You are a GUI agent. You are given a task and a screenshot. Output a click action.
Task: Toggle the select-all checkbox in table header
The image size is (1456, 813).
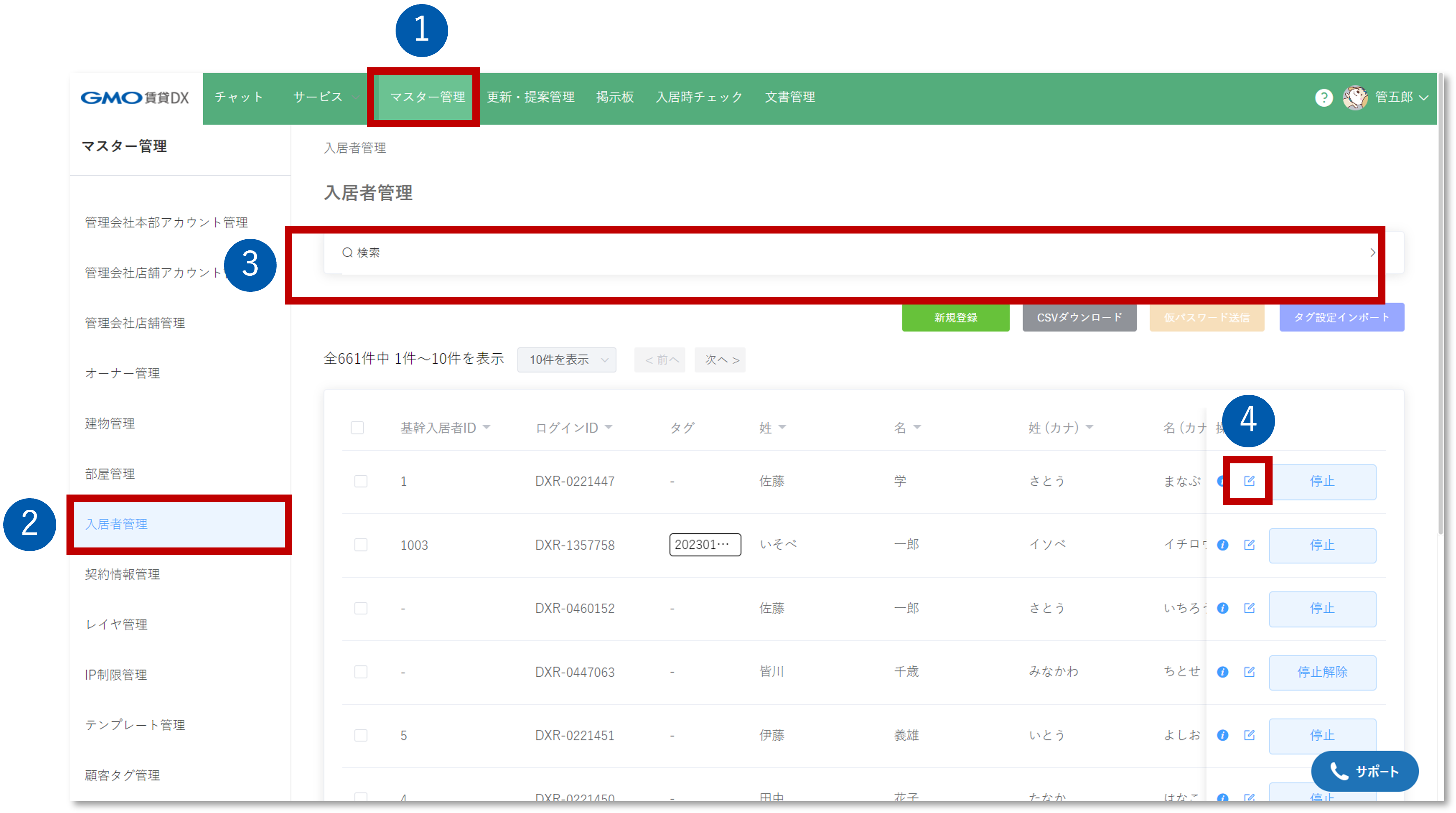[x=358, y=428]
